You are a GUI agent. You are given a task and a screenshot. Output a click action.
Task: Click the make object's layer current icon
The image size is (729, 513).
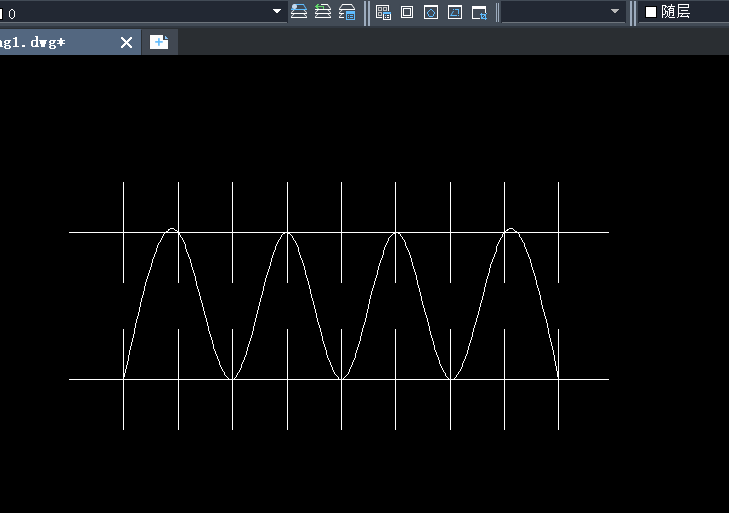[299, 12]
